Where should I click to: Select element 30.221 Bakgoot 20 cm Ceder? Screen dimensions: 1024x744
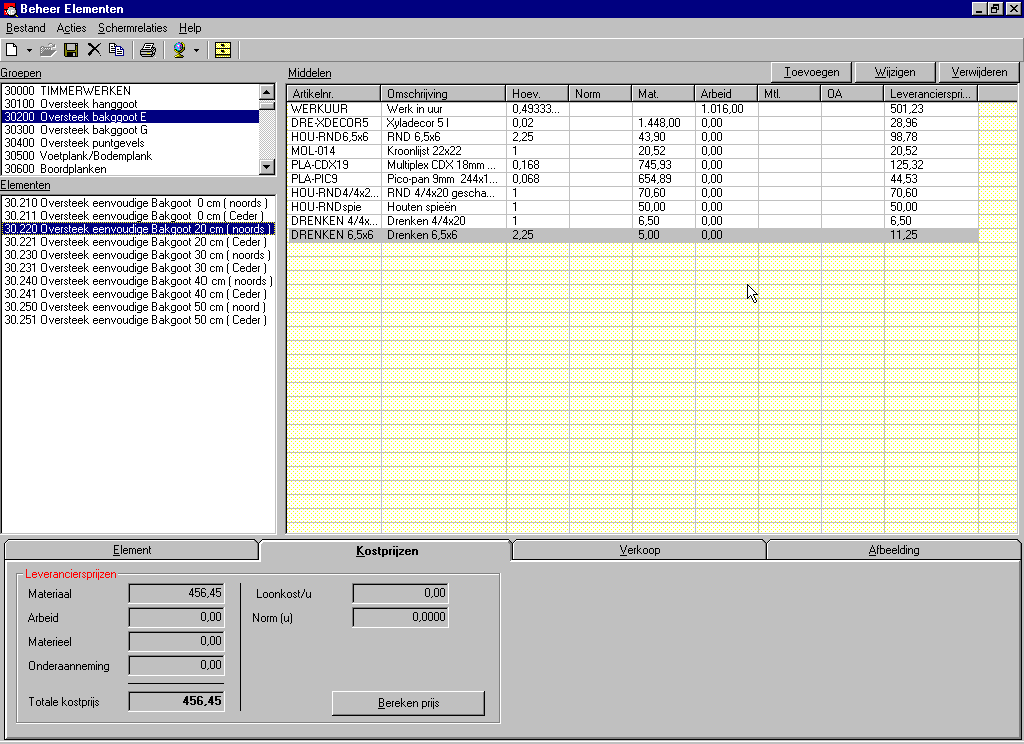point(138,242)
